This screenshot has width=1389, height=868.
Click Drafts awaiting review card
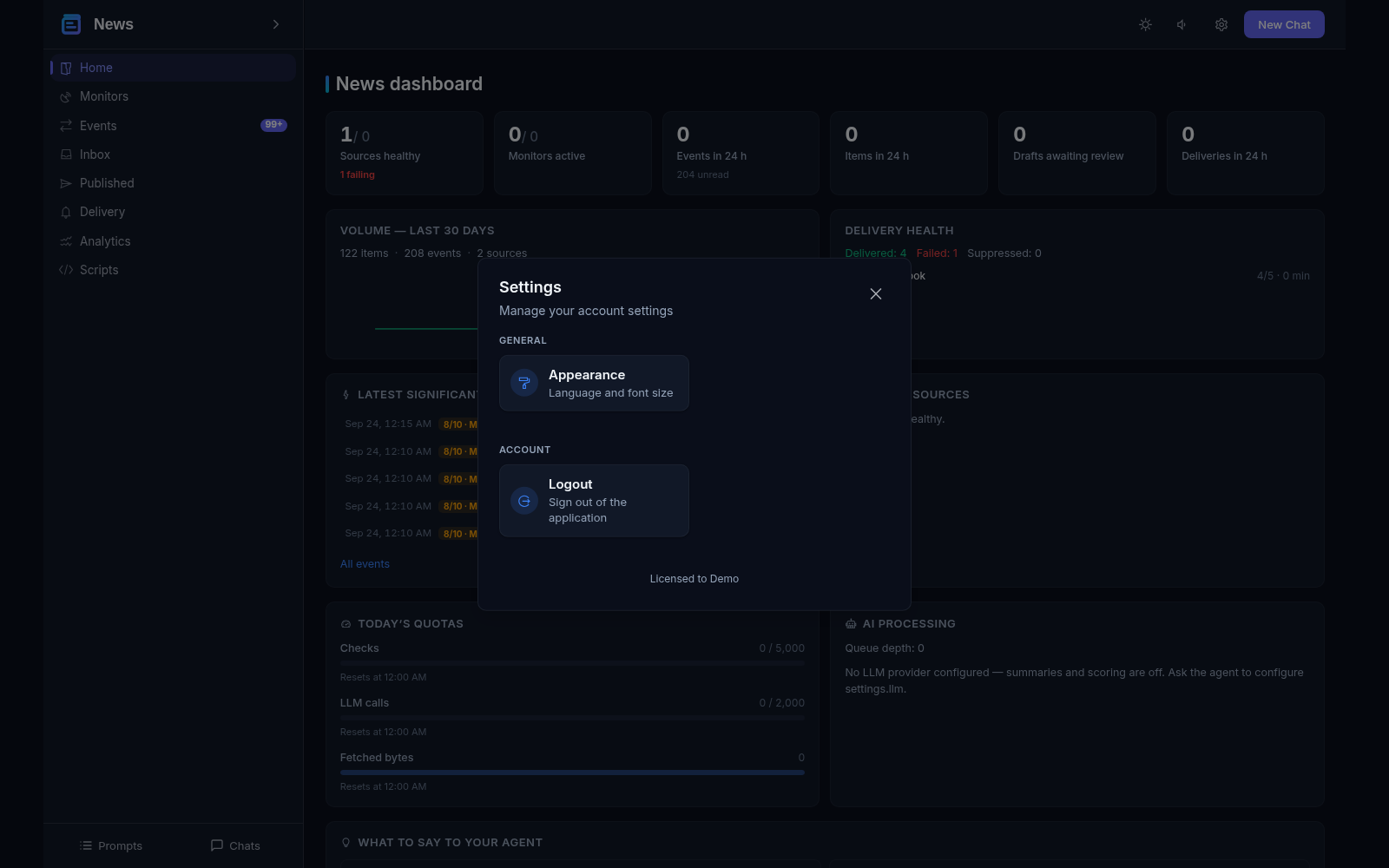[1077, 153]
